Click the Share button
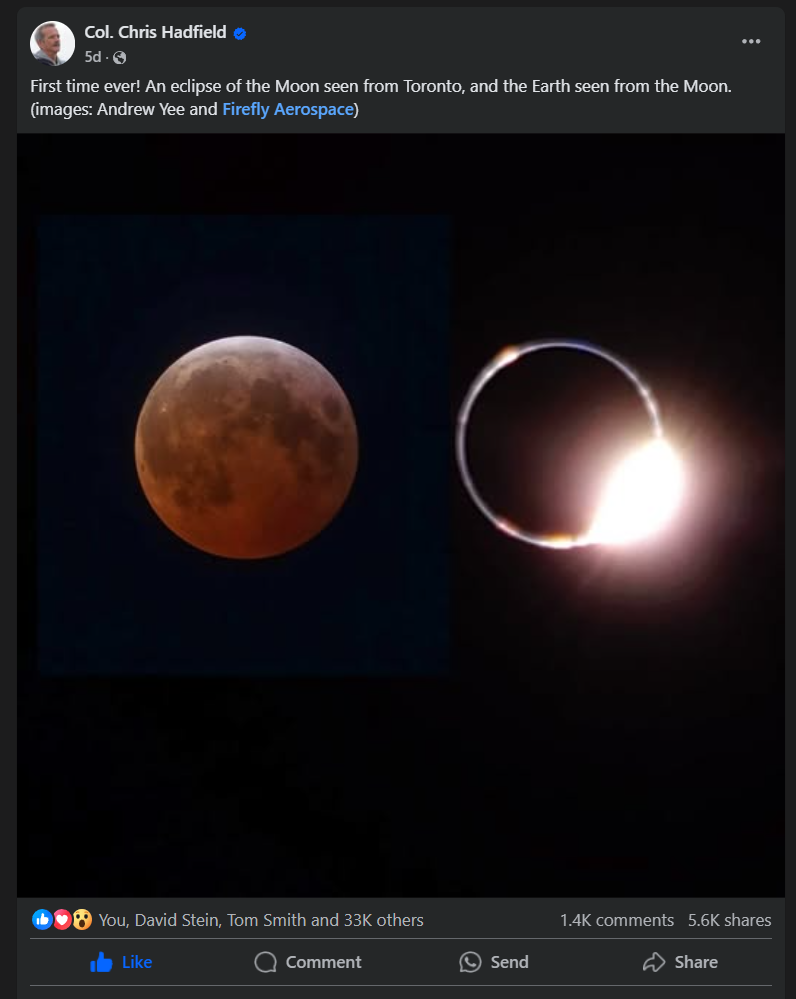Viewport: 796px width, 999px height. click(x=680, y=962)
